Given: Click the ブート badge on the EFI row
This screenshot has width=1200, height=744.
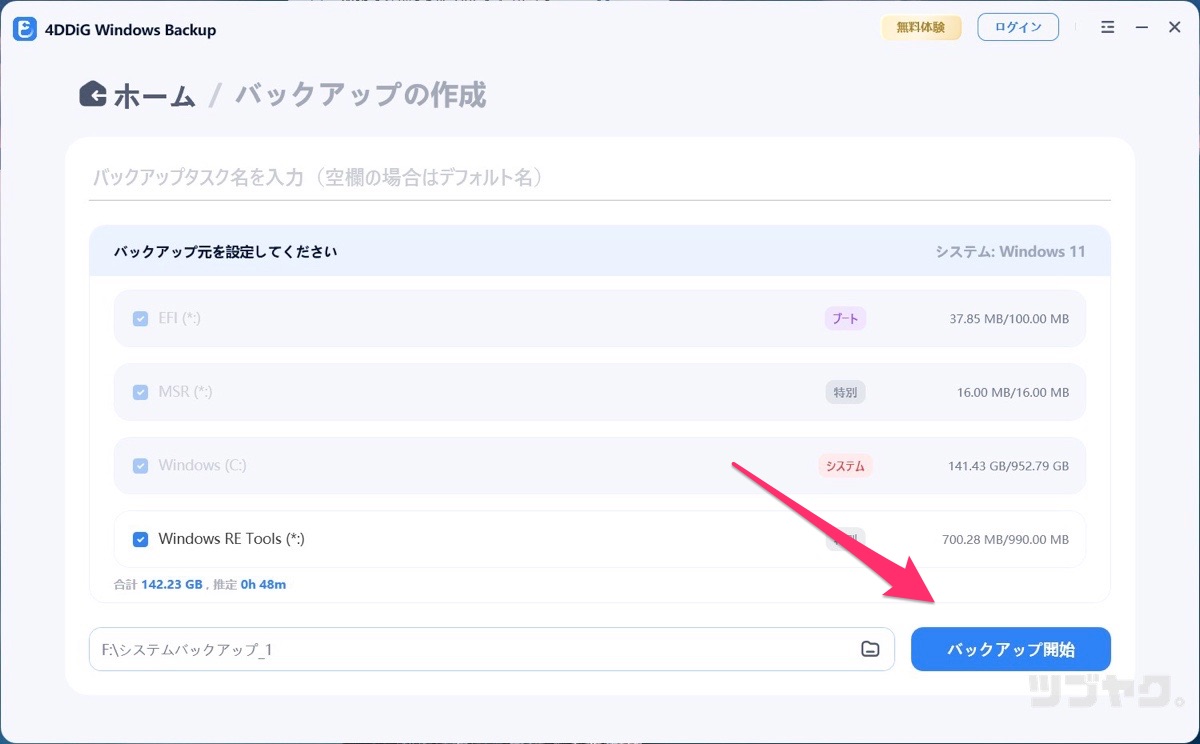Looking at the screenshot, I should 845,318.
